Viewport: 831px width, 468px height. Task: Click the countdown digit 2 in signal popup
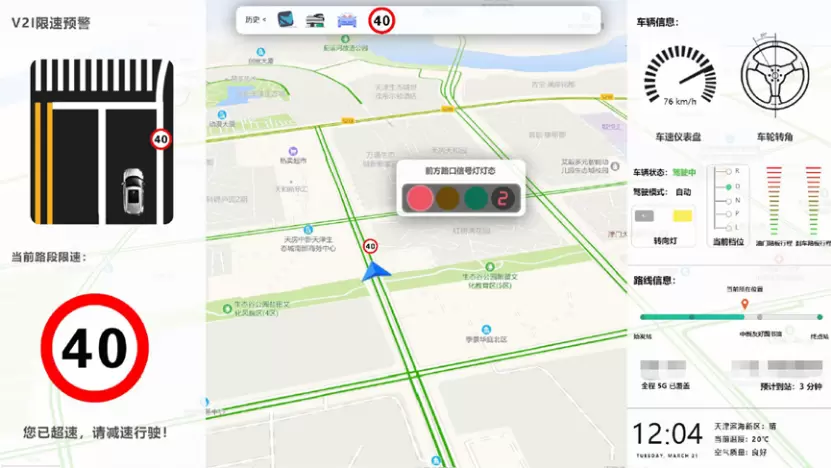point(502,198)
